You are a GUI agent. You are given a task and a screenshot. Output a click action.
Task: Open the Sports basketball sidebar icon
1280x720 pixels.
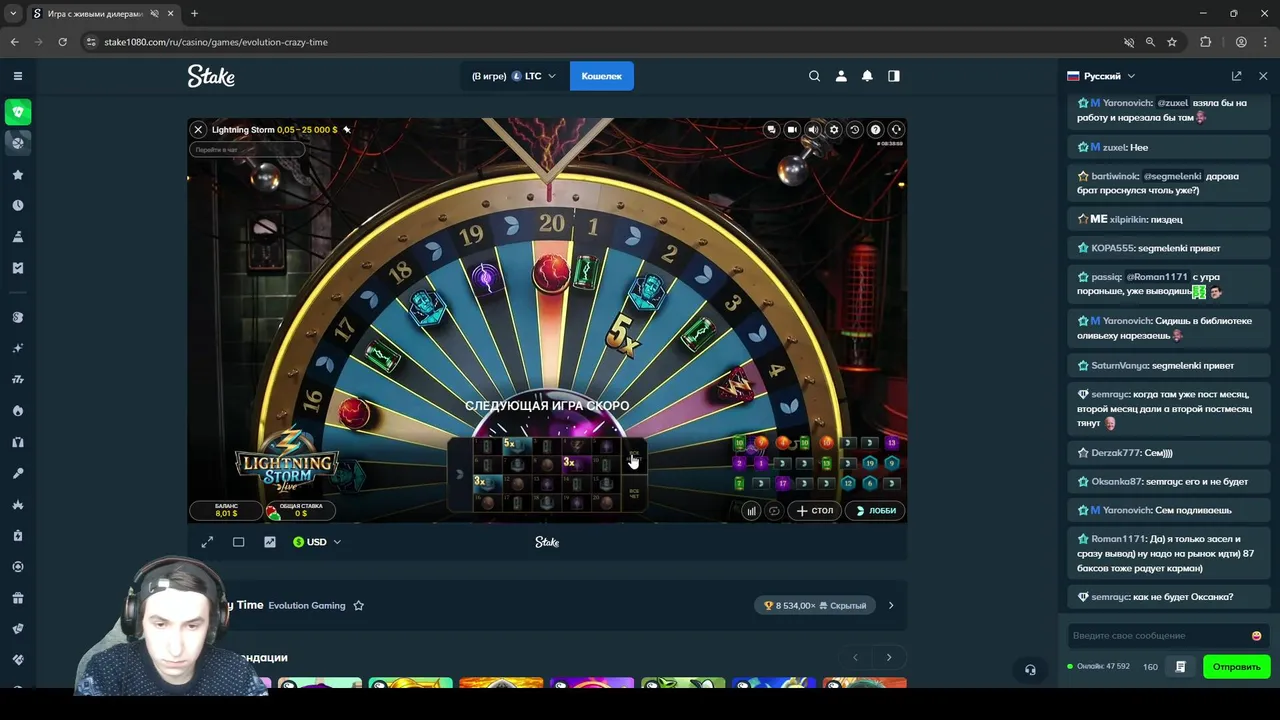coord(18,143)
